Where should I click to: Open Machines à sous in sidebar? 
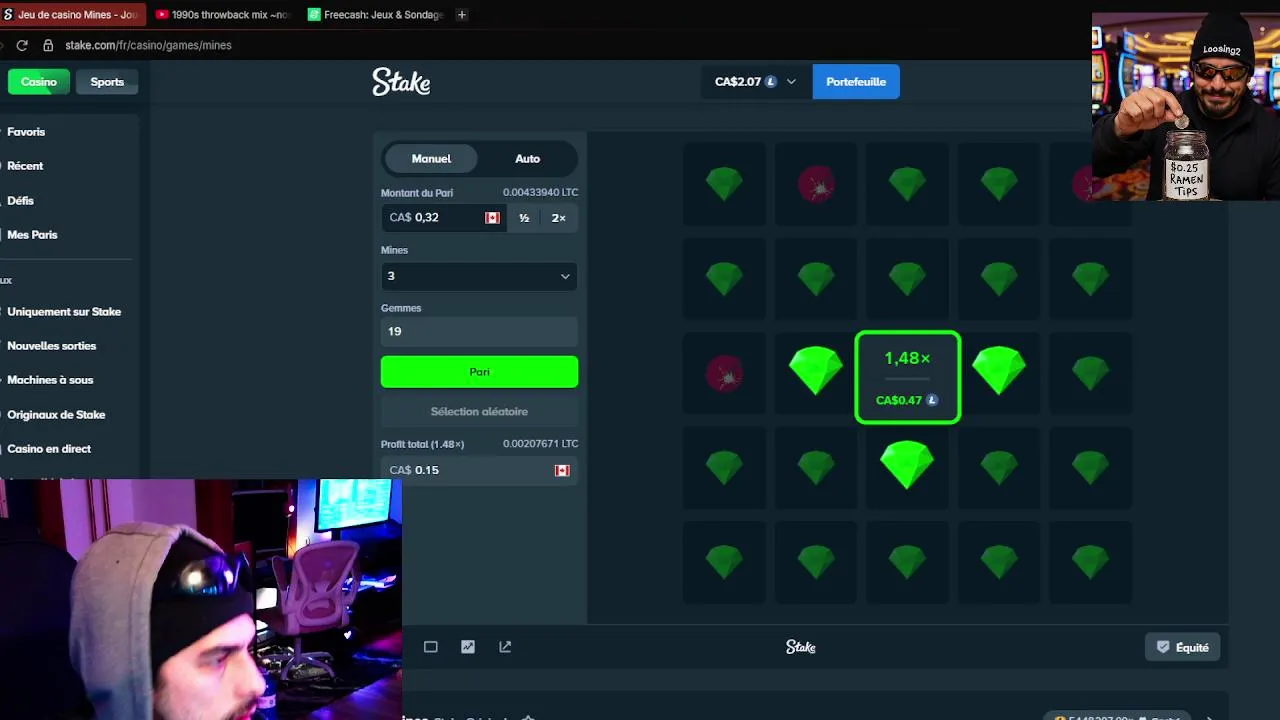[50, 380]
